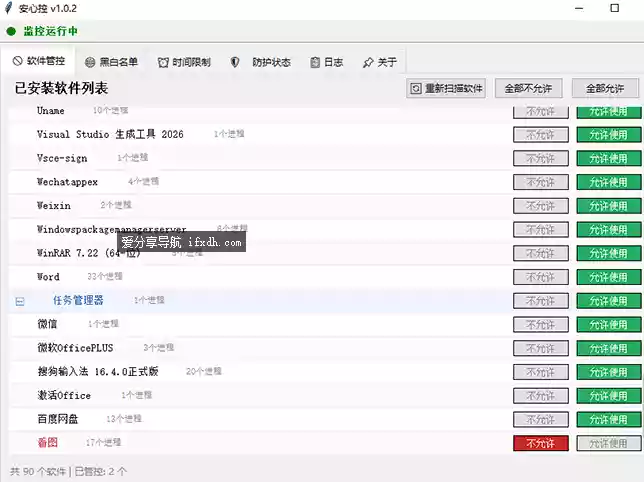
Task: Click 17个进程 count for 看图
Action: [x=104, y=443]
